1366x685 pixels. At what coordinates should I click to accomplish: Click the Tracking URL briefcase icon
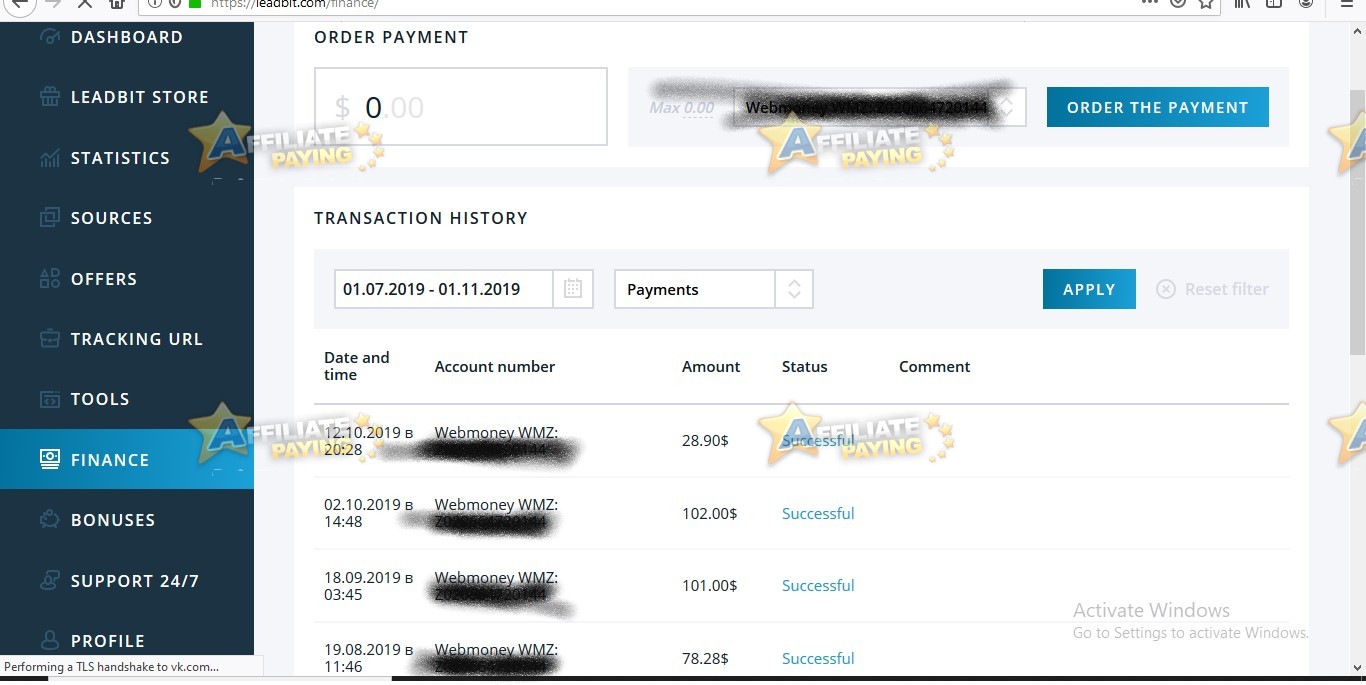(x=49, y=339)
